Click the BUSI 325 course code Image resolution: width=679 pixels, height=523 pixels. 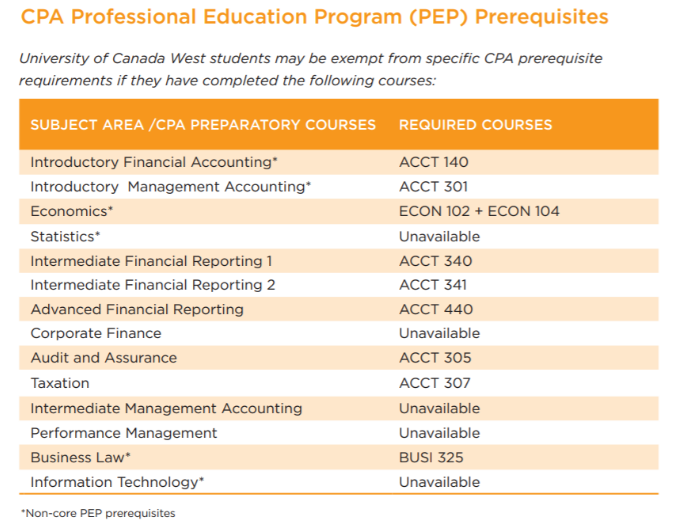[x=432, y=457]
